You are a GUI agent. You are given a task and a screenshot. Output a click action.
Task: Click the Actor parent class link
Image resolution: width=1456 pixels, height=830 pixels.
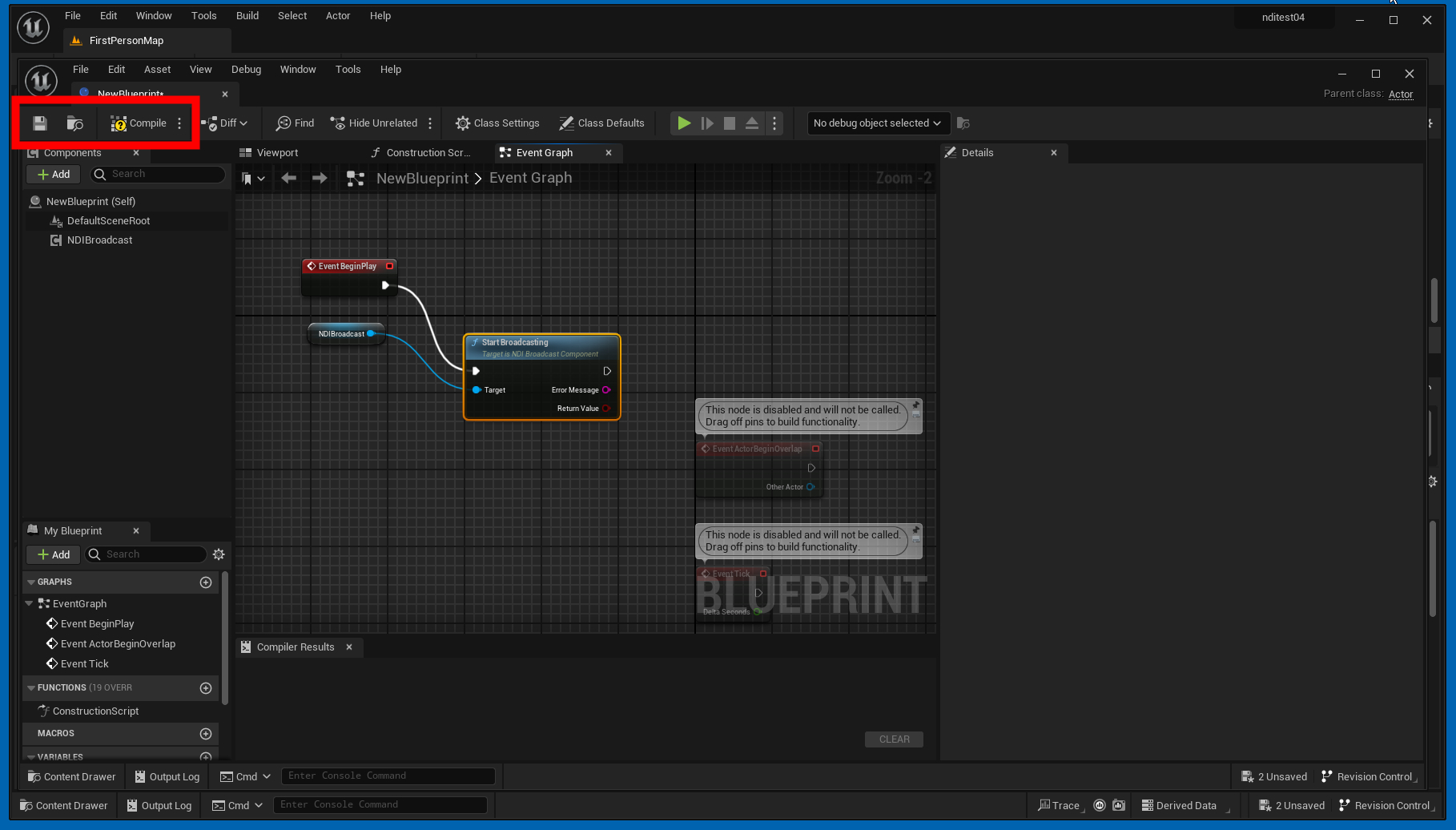tap(1400, 95)
